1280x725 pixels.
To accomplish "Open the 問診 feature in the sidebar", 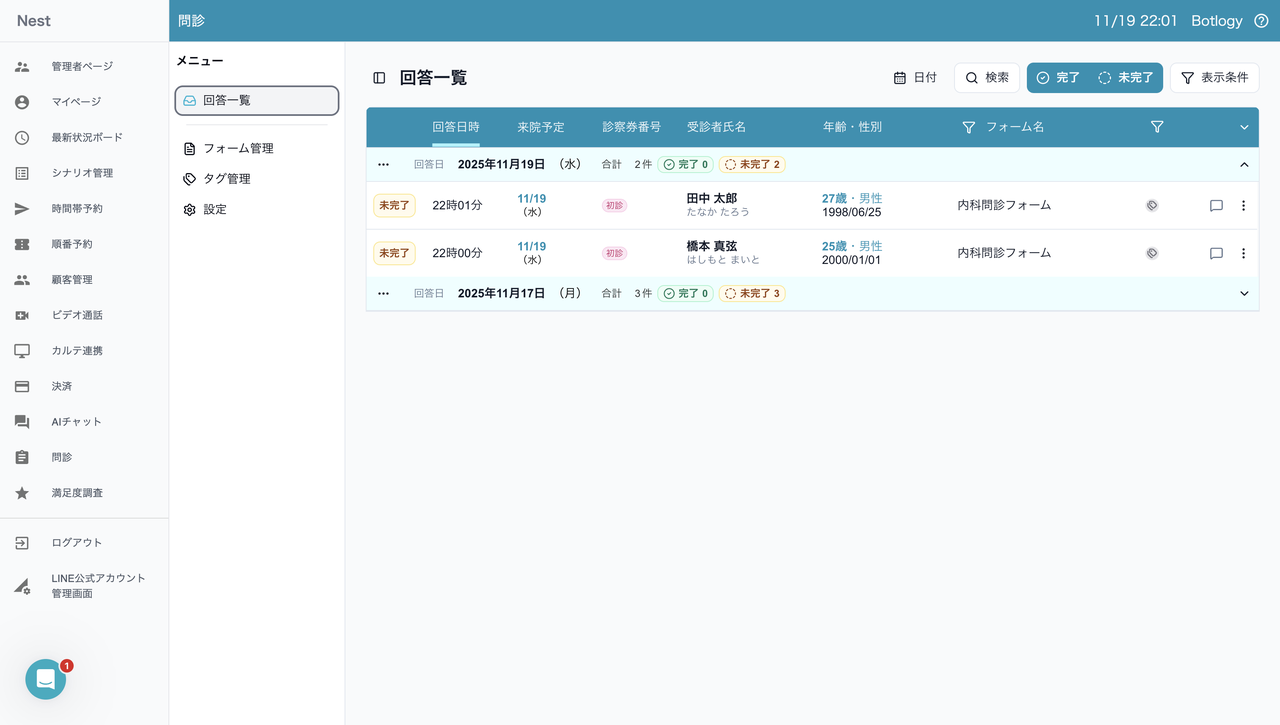I will pyautogui.click(x=62, y=457).
